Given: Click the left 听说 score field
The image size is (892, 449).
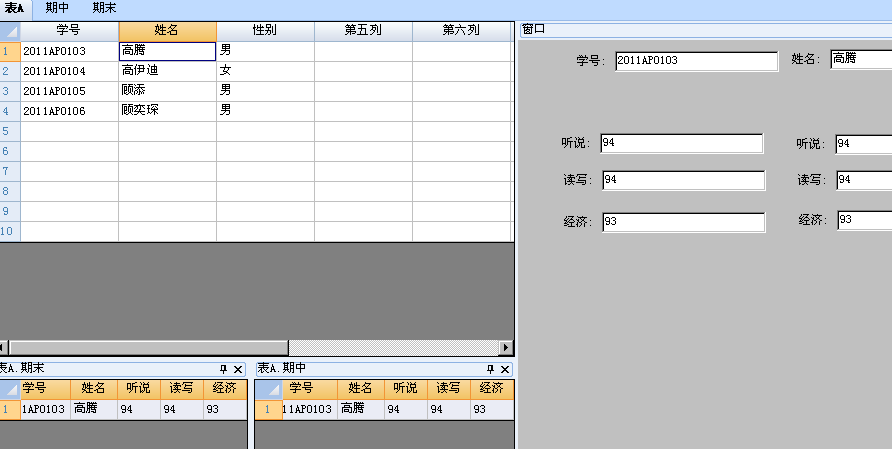Looking at the screenshot, I should coord(681,144).
